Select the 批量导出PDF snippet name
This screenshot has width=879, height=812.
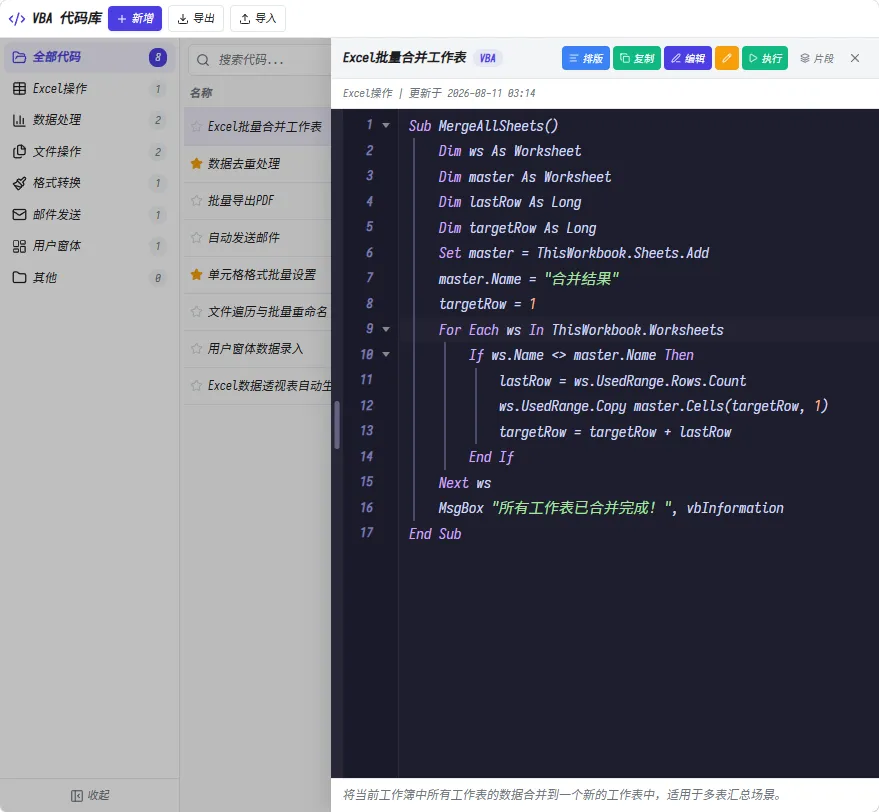point(241,201)
